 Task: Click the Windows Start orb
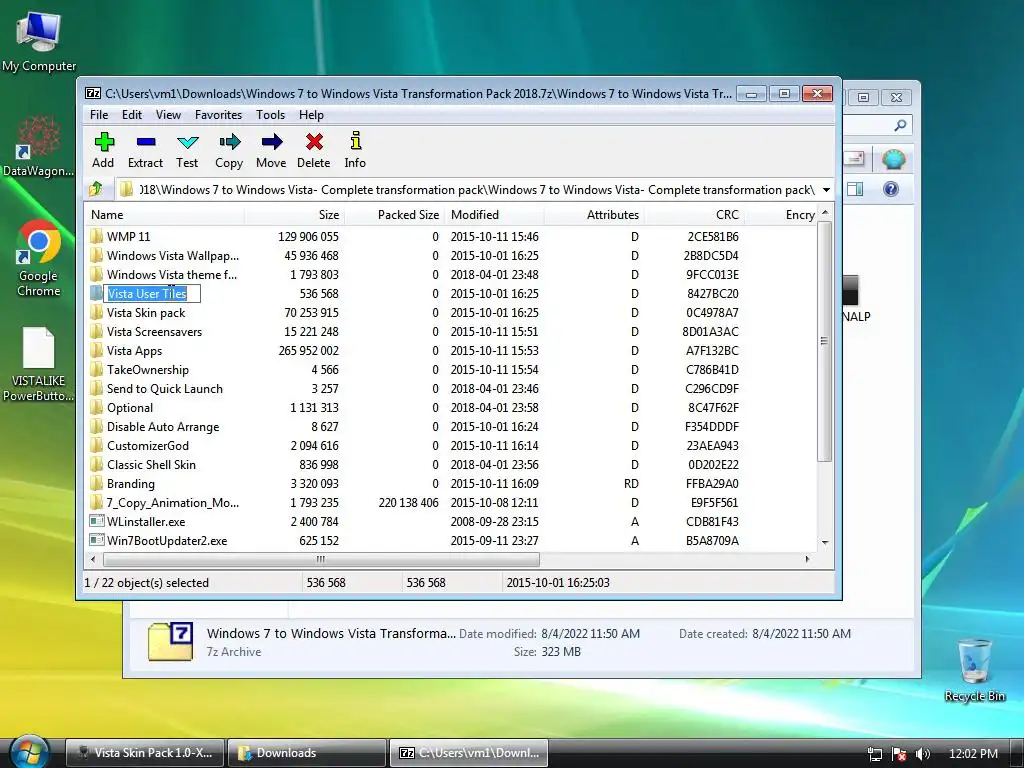coord(29,752)
